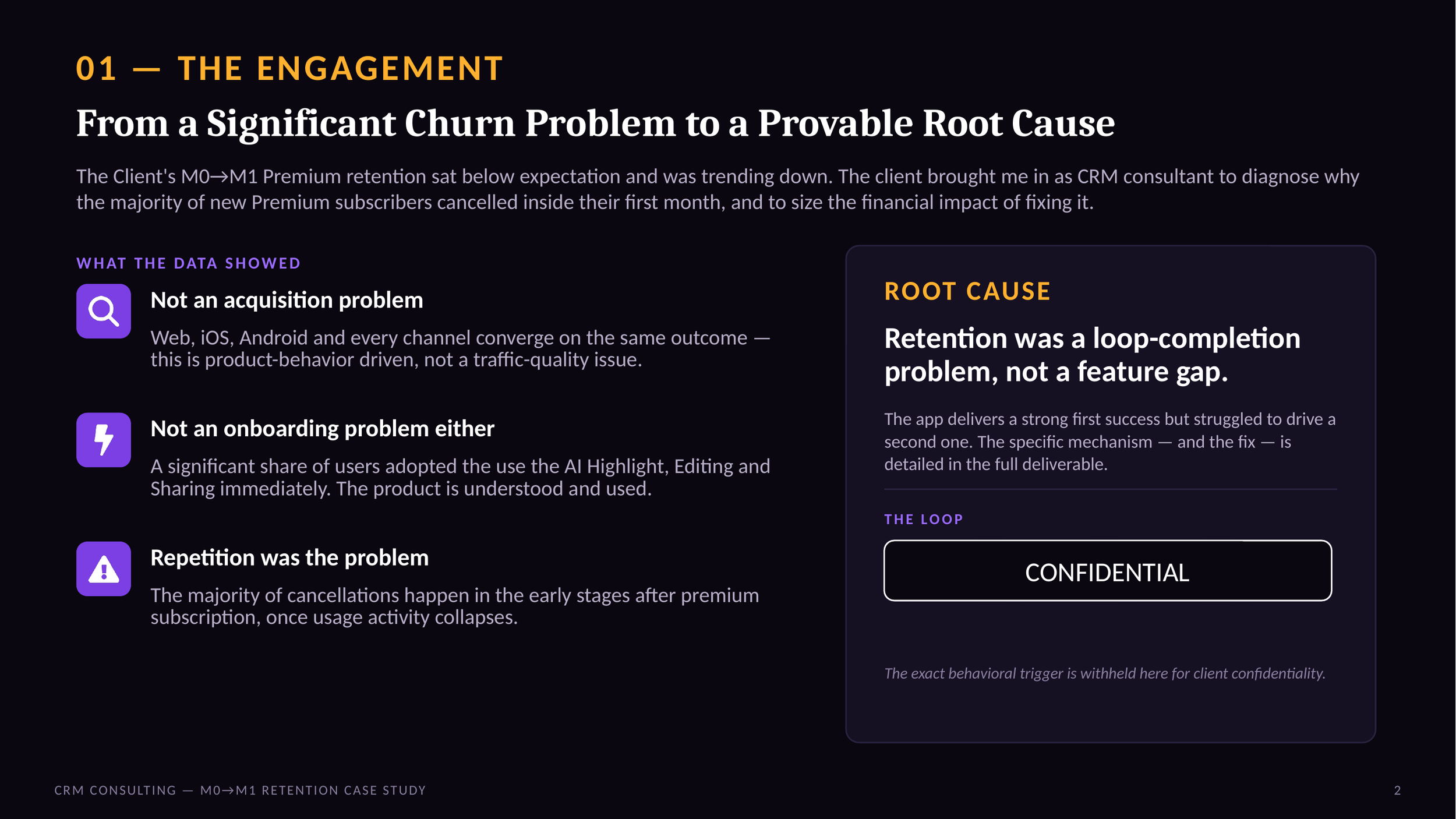Click the footer 'CRM CONSULTING' case study text
1456x819 pixels.
pyautogui.click(x=240, y=790)
